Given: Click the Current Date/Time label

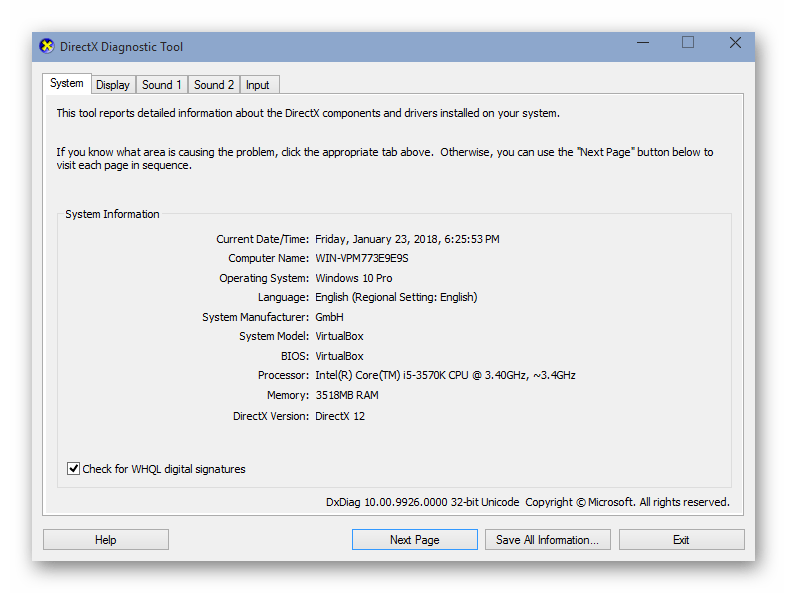Looking at the screenshot, I should tap(263, 239).
